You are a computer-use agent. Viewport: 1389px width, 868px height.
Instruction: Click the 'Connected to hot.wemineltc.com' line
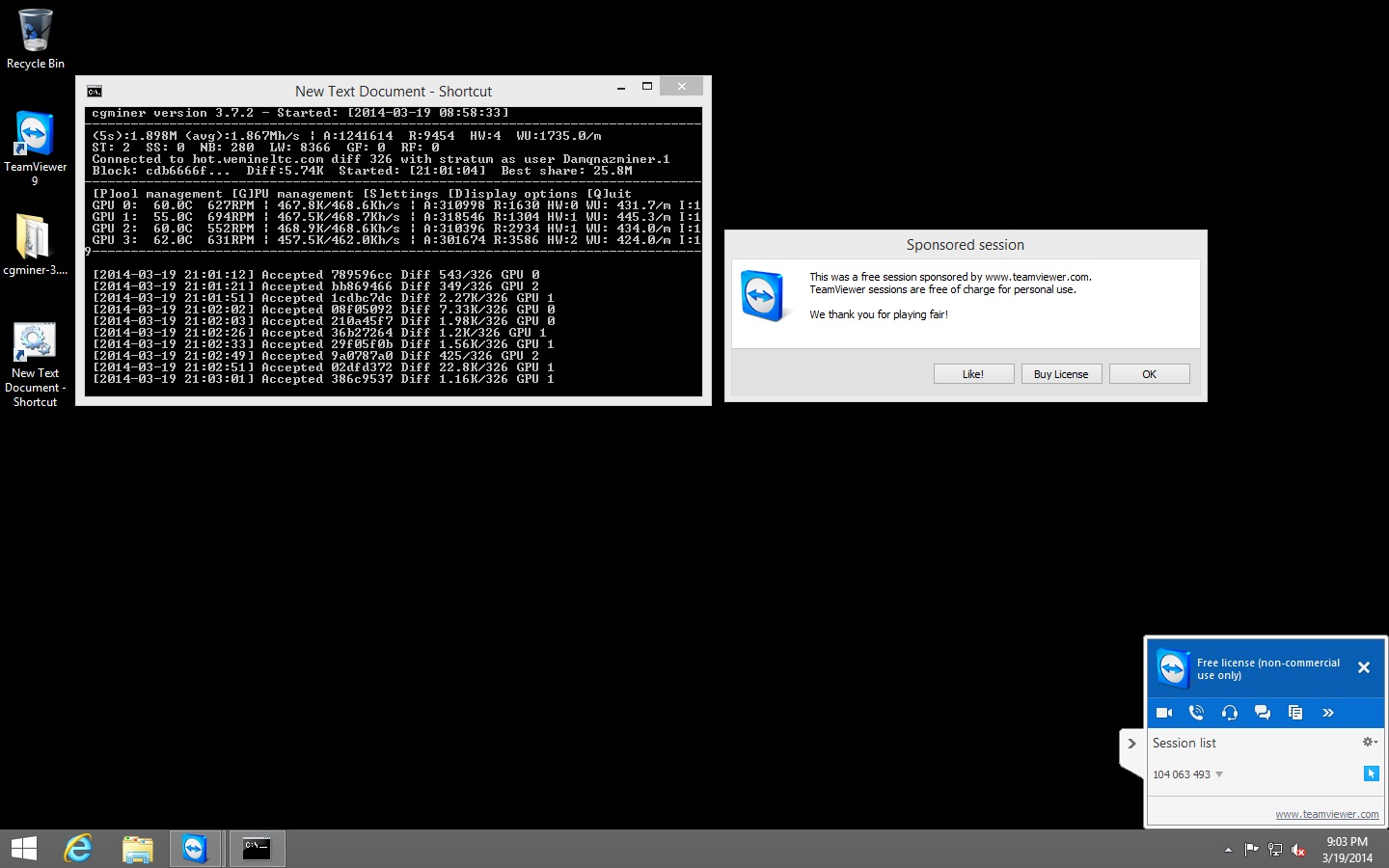[x=381, y=159]
